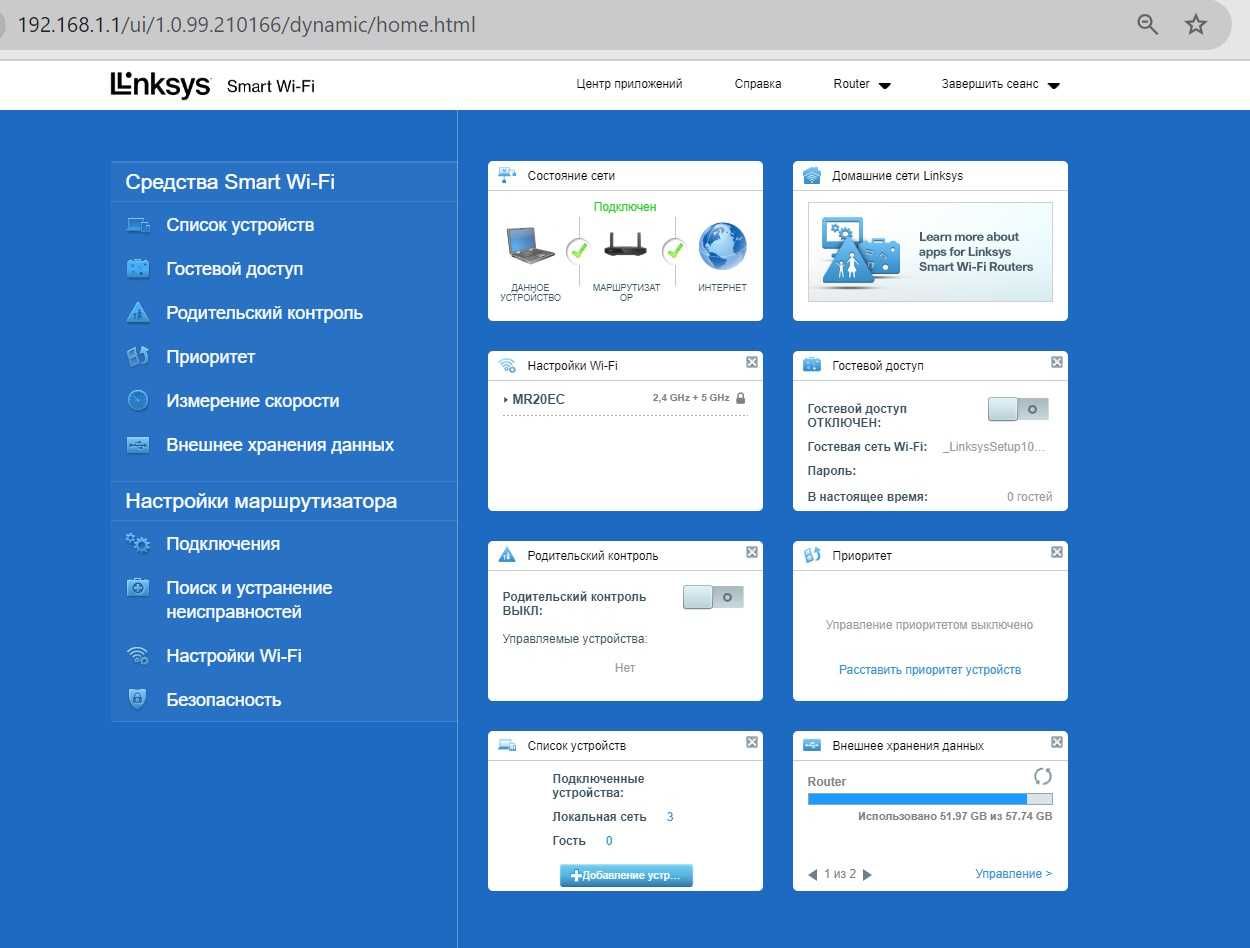1250x948 pixels.
Task: Click the device list sidebar icon
Action: (x=138, y=225)
